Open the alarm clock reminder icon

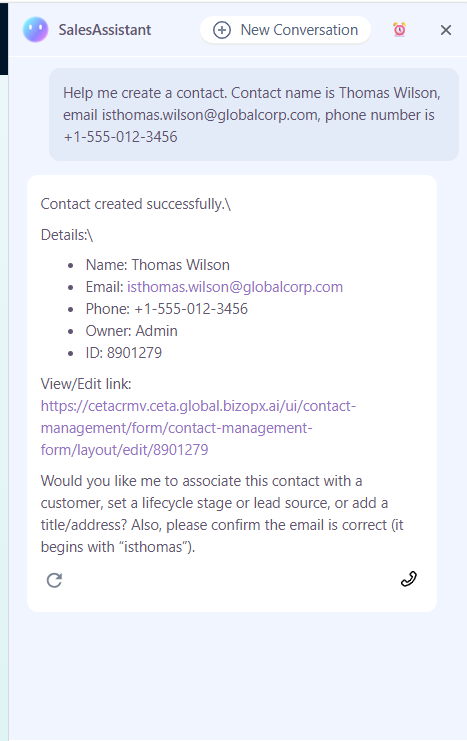(400, 30)
